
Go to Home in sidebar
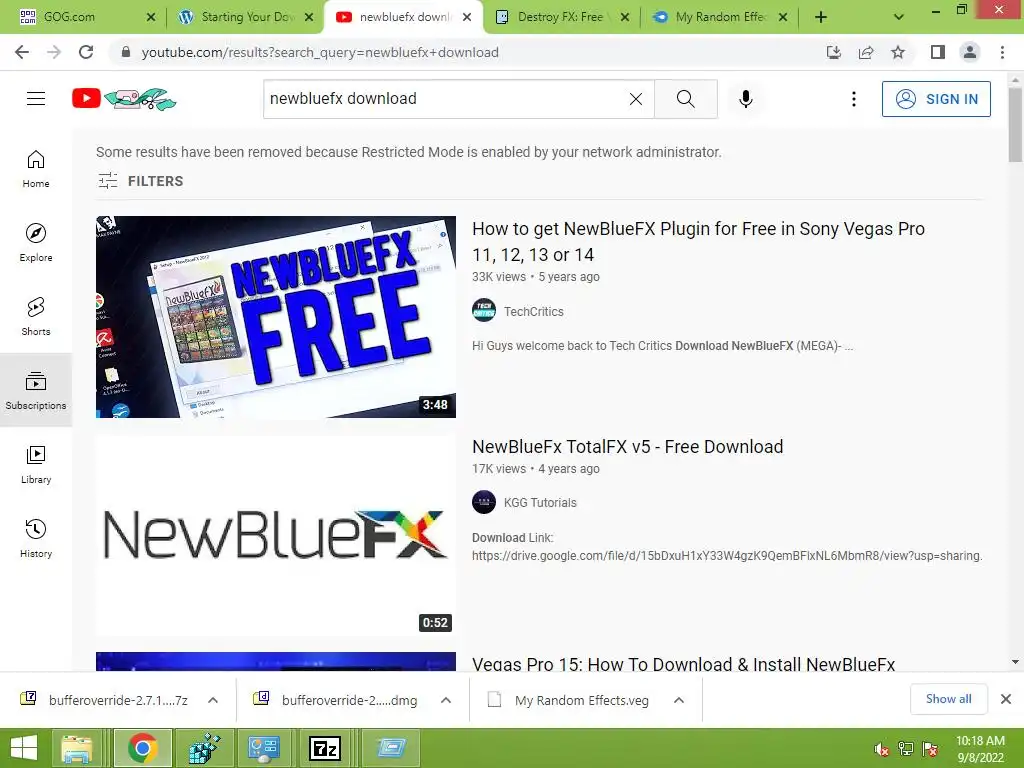coord(36,168)
